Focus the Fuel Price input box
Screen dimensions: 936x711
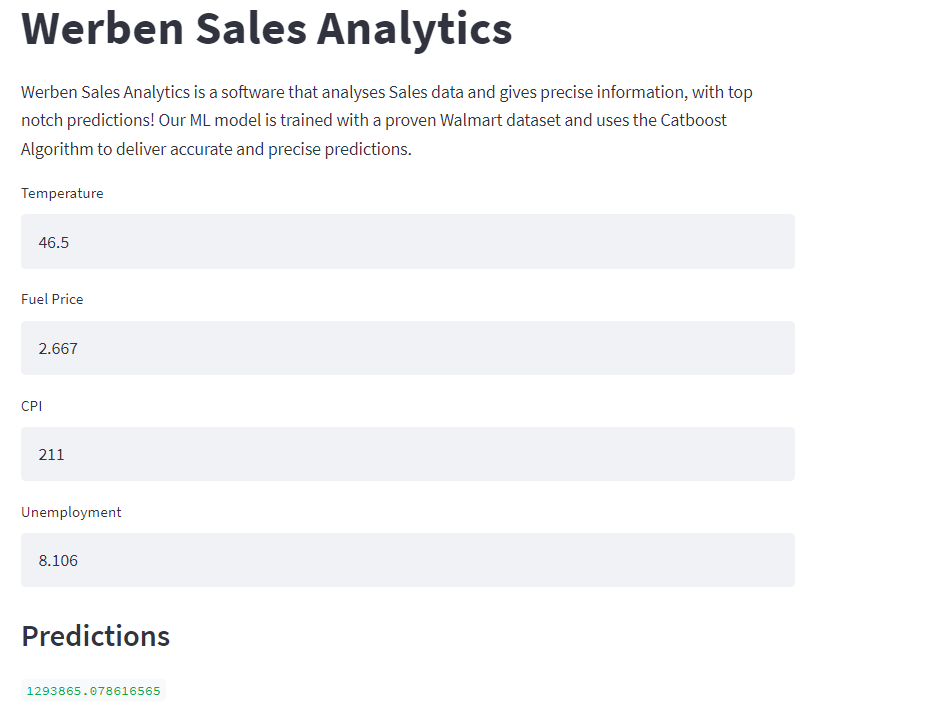[407, 348]
